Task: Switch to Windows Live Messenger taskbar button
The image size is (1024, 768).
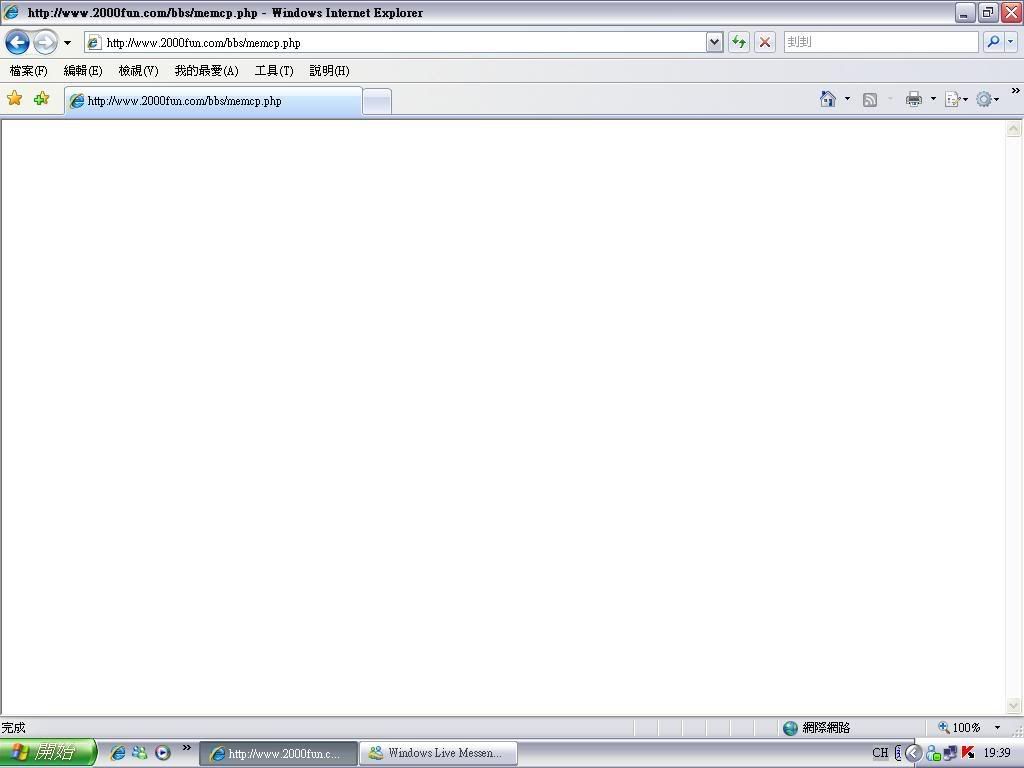Action: click(438, 753)
